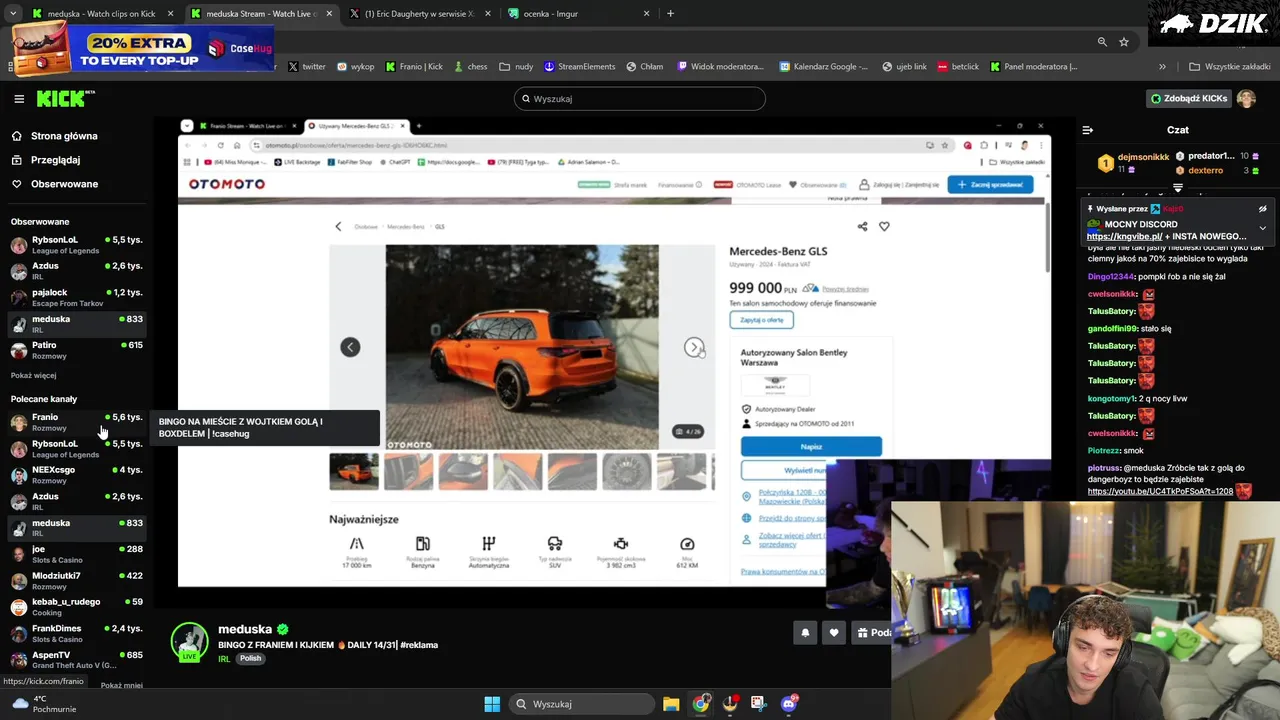Toggle follow heart button for meduska
1280x720 pixels.
tap(834, 633)
